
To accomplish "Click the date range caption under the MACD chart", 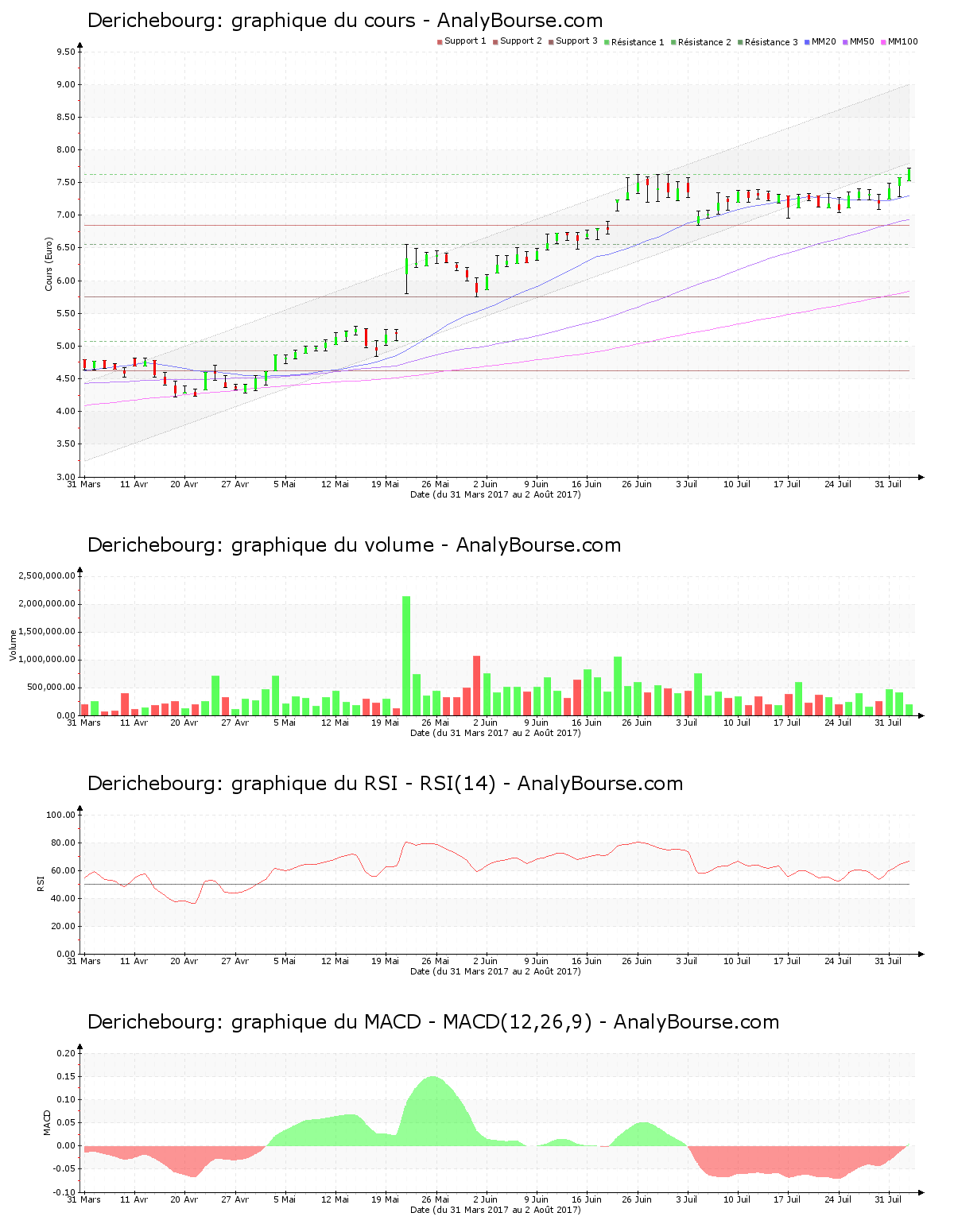I will 495,1210.
